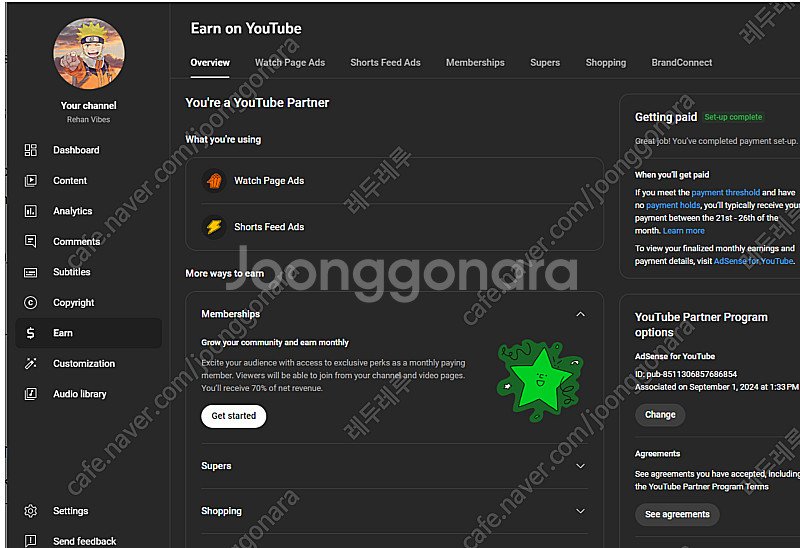Viewport: 800px width, 548px height.
Task: Open the Dashboard menu item
Action: pos(89,150)
